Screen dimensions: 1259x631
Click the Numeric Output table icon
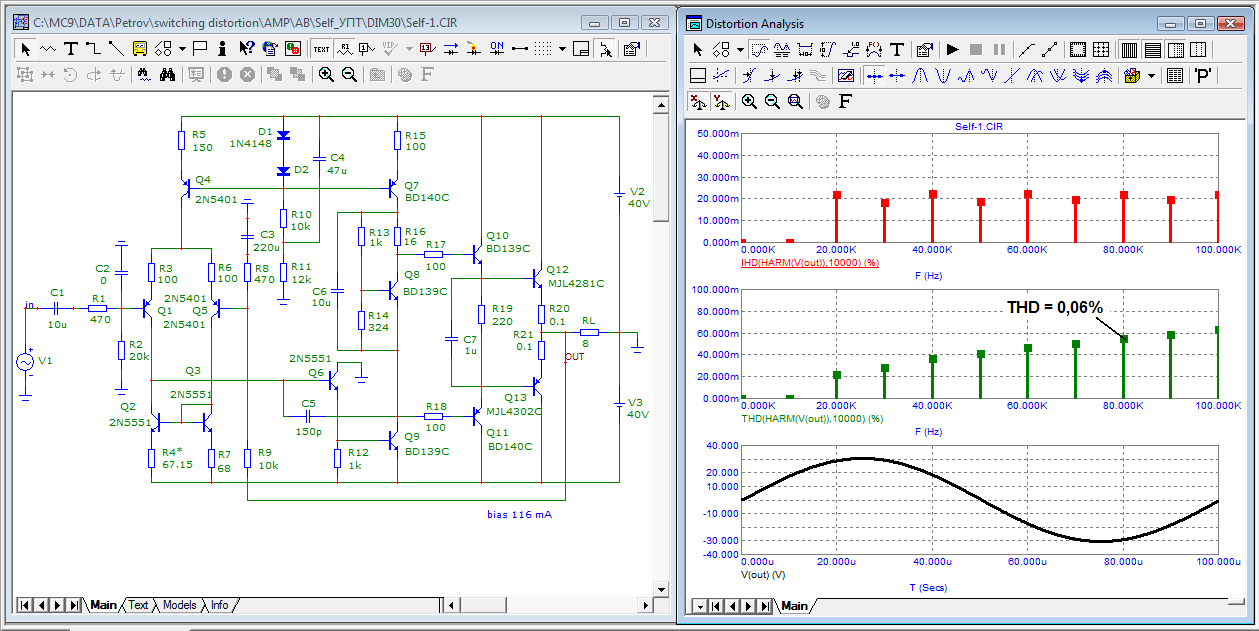click(x=1174, y=76)
